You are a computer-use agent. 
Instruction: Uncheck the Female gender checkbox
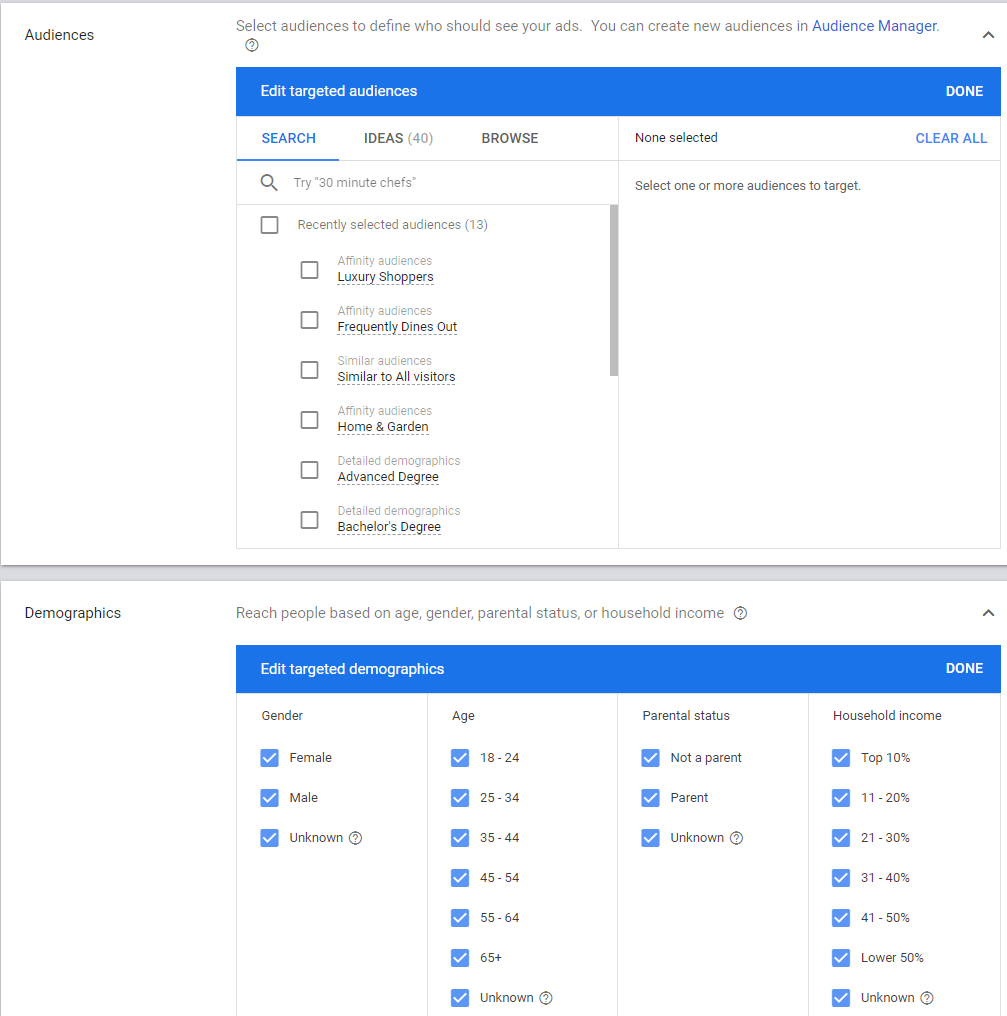pyautogui.click(x=269, y=758)
